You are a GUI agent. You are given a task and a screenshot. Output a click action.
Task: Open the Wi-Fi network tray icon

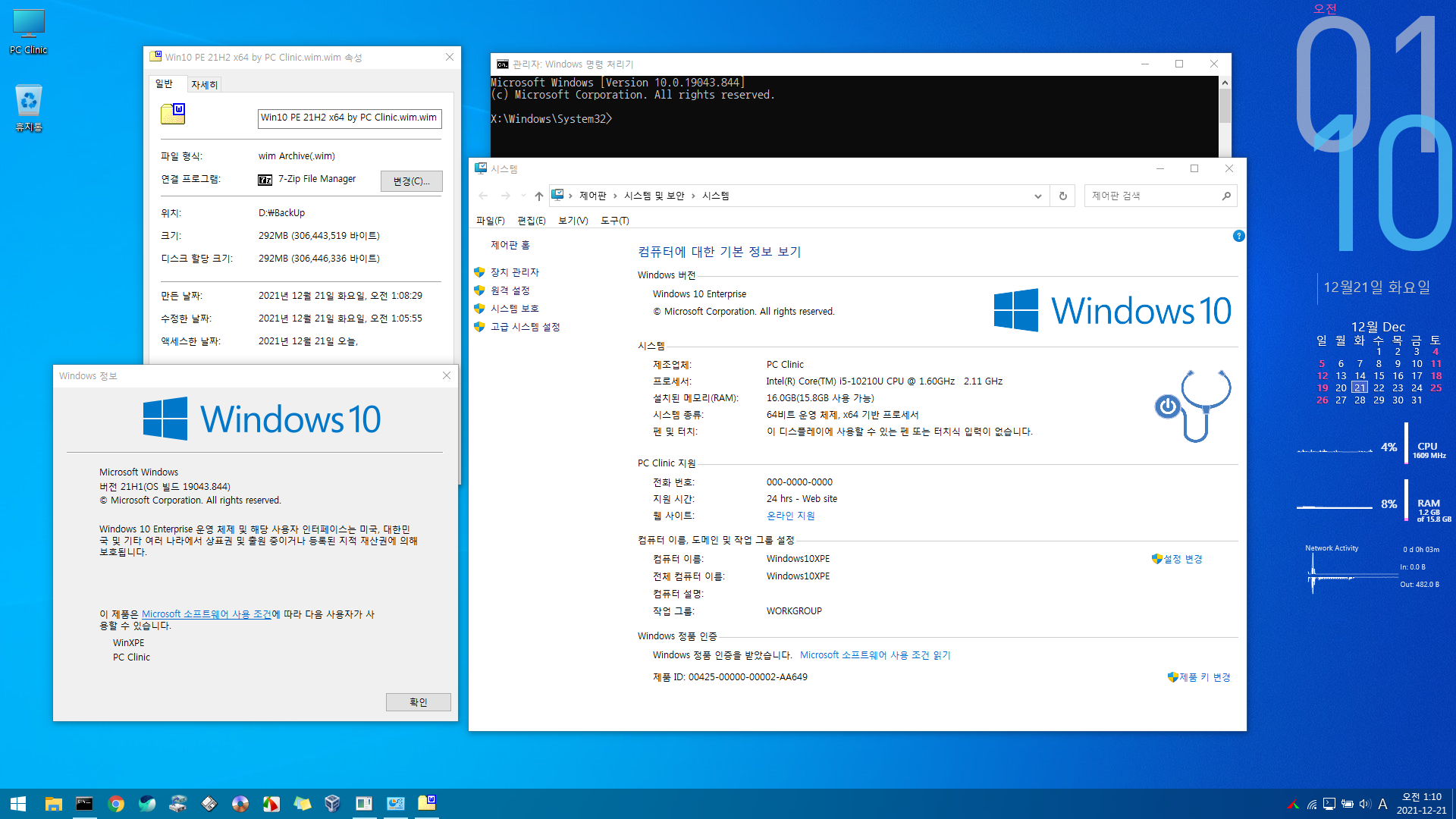[1311, 805]
